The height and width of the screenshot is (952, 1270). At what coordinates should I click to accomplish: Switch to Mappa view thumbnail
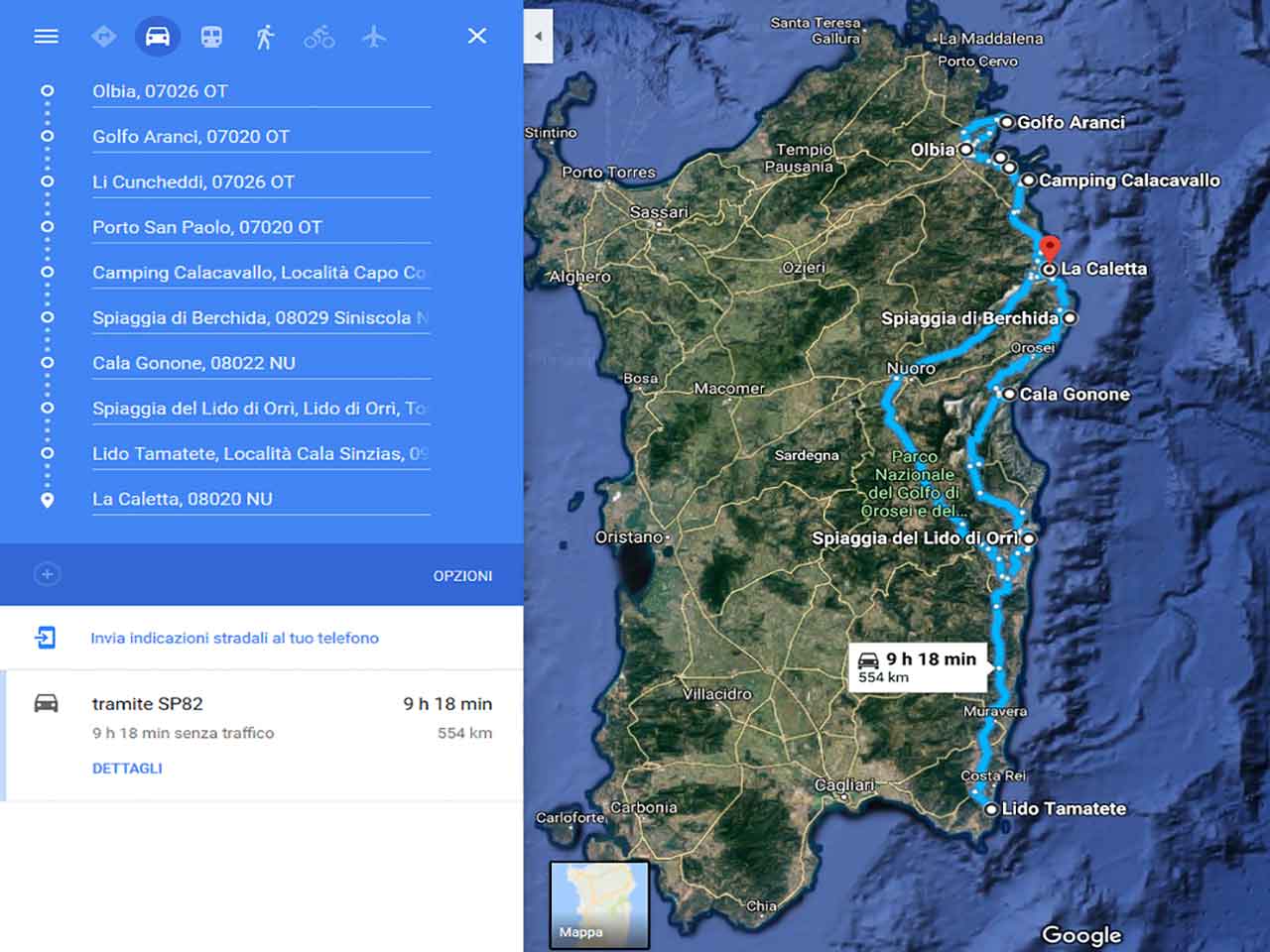[x=598, y=903]
